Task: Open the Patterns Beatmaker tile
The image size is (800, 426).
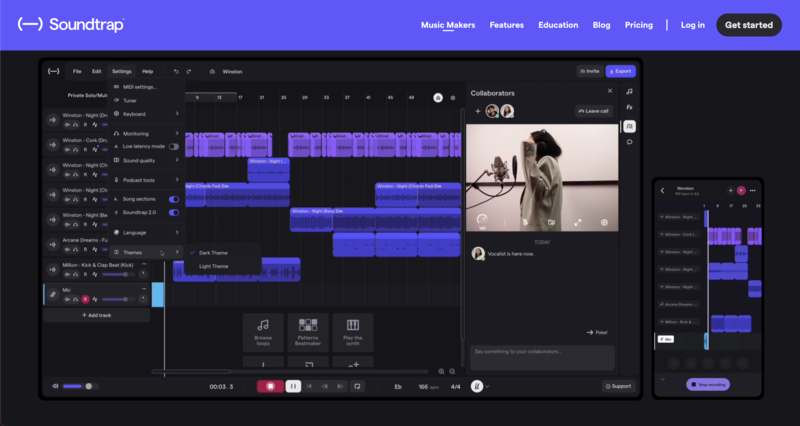Action: tap(308, 333)
